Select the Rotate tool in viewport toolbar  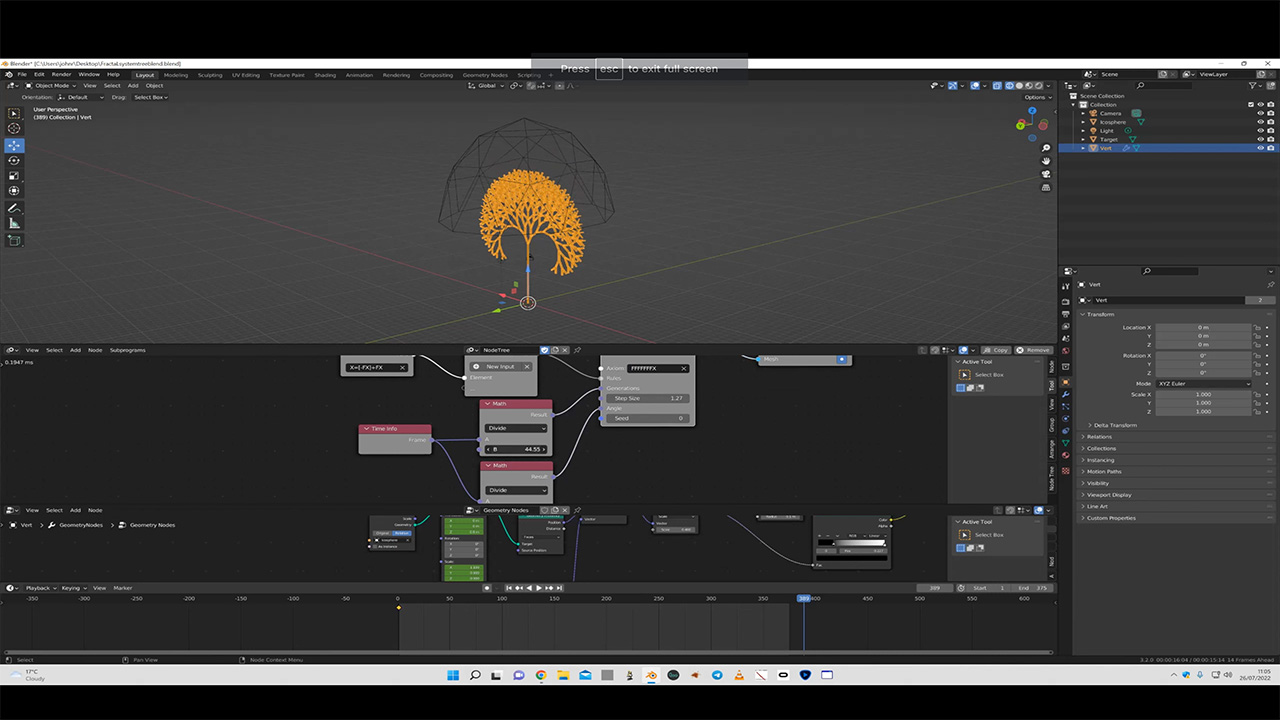tap(14, 160)
